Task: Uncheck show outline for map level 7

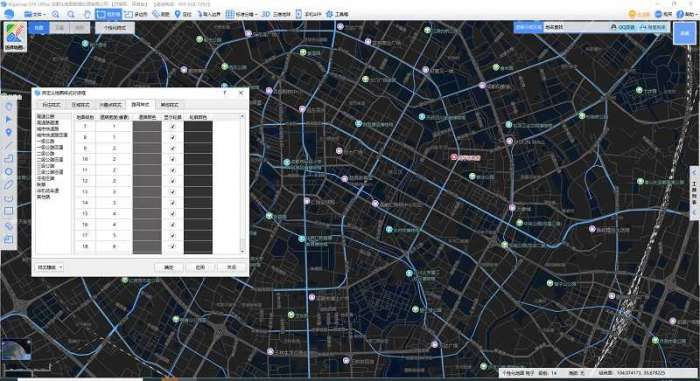Action: pos(173,126)
